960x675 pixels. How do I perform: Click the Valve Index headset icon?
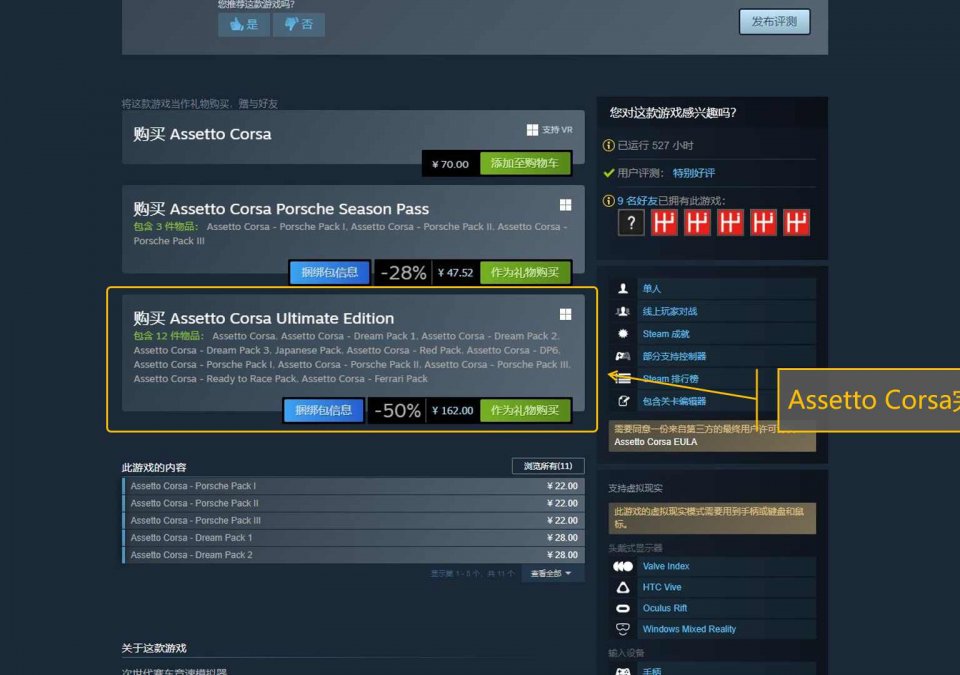(x=623, y=566)
